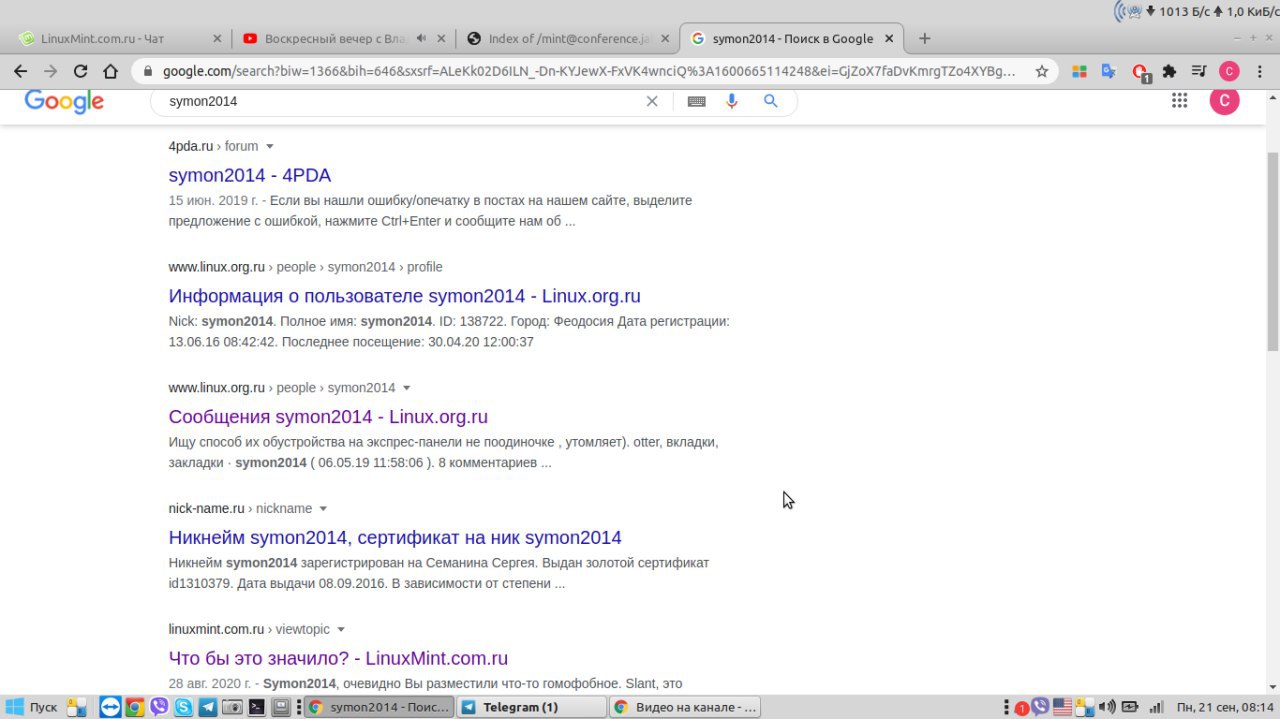Viewport: 1280px width, 719px height.
Task: Expand www.linux.org.ru people symon2014 arrow
Action: 406,388
